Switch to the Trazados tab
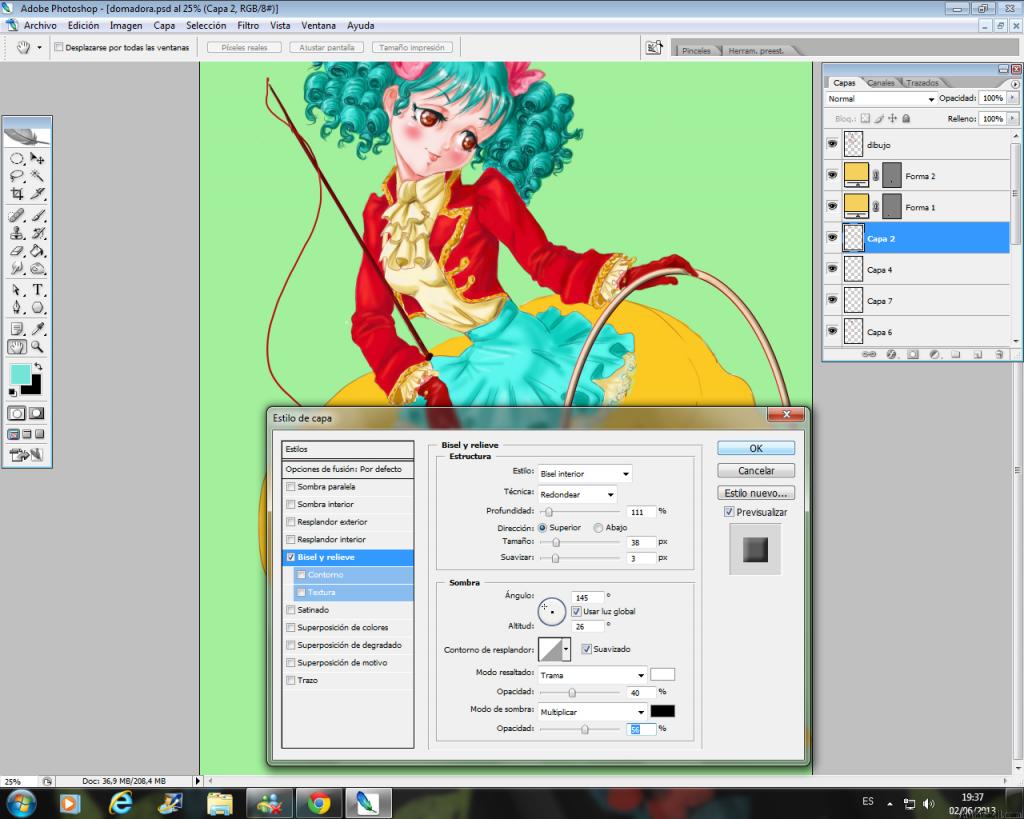The width and height of the screenshot is (1024, 819). pos(921,83)
